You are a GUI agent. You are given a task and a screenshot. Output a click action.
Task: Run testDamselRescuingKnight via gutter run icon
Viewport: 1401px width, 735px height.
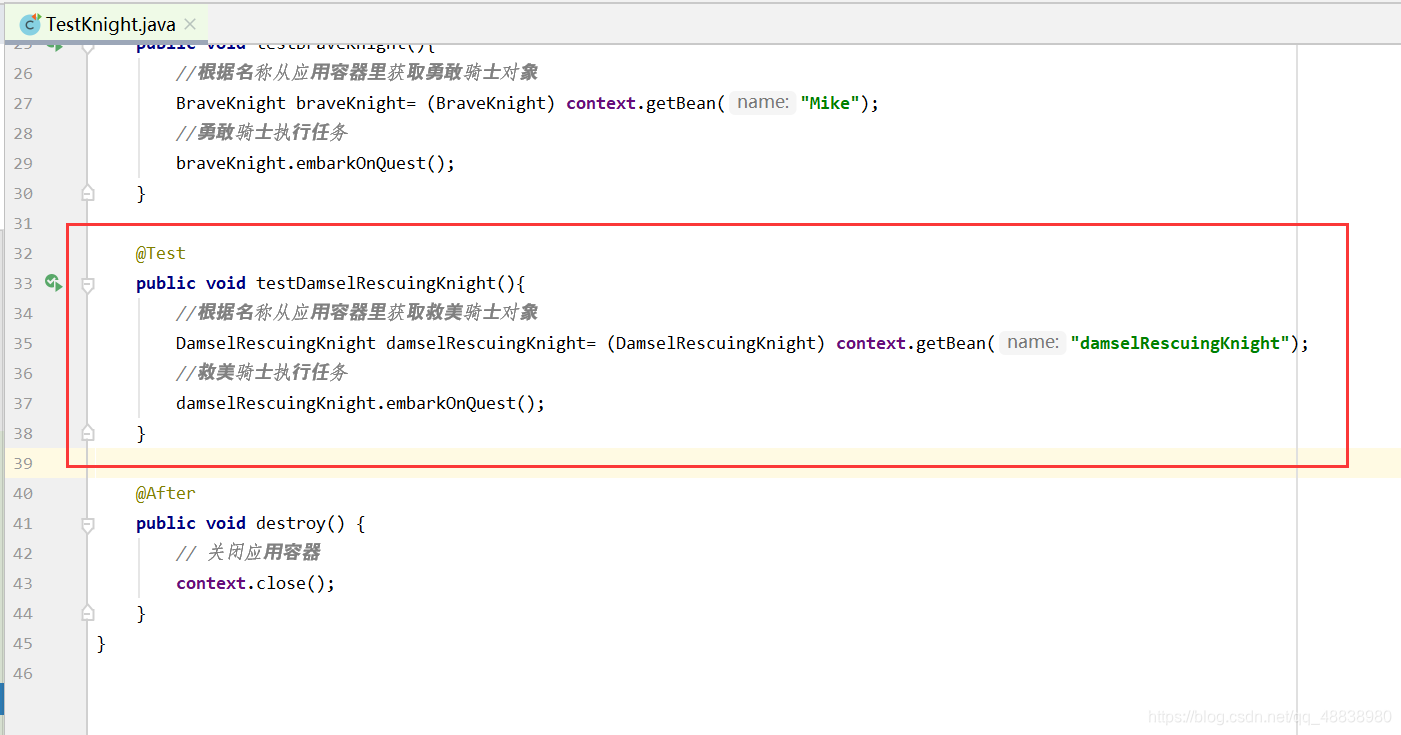(53, 283)
